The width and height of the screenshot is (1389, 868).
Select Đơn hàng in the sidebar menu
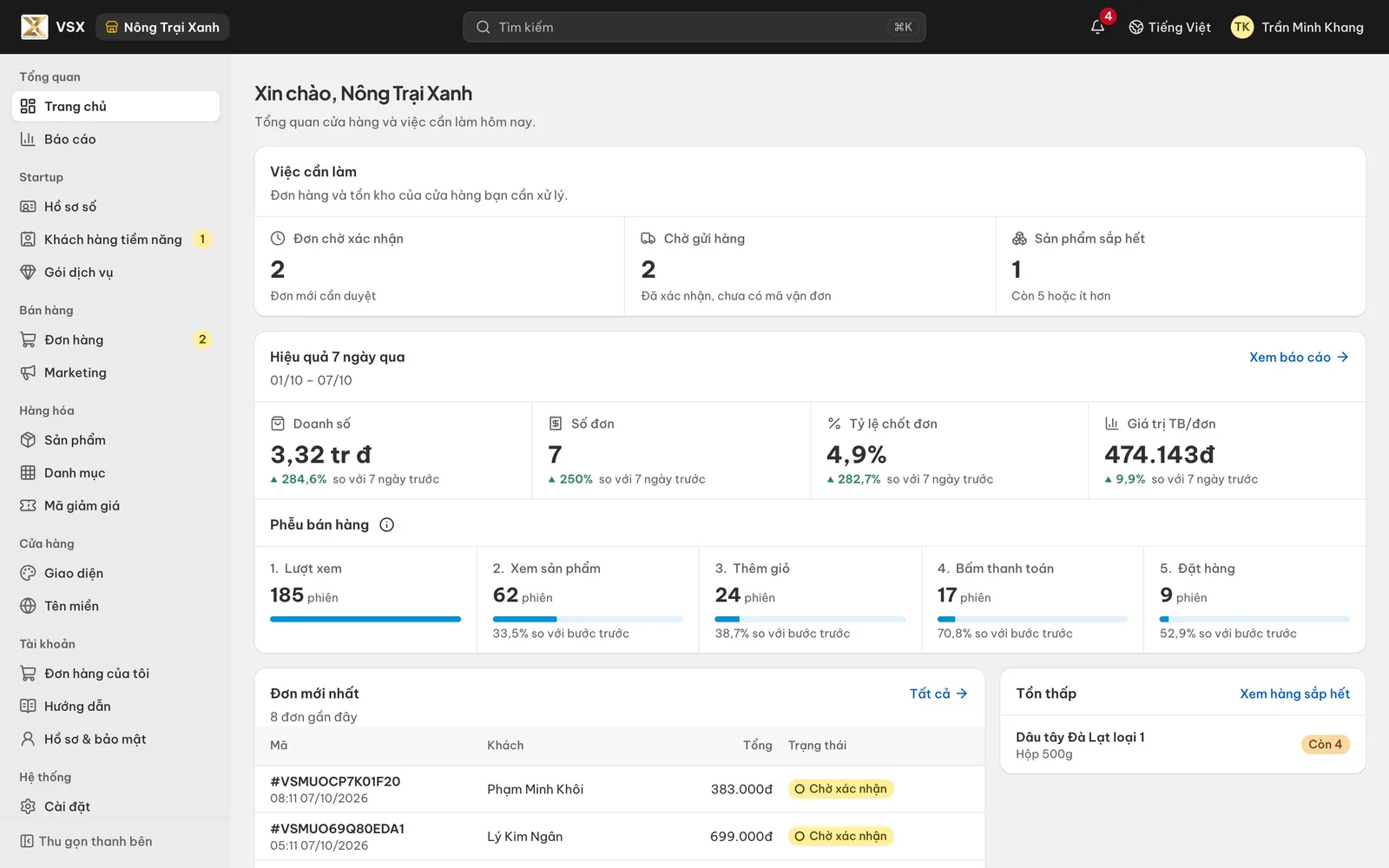pyautogui.click(x=115, y=339)
